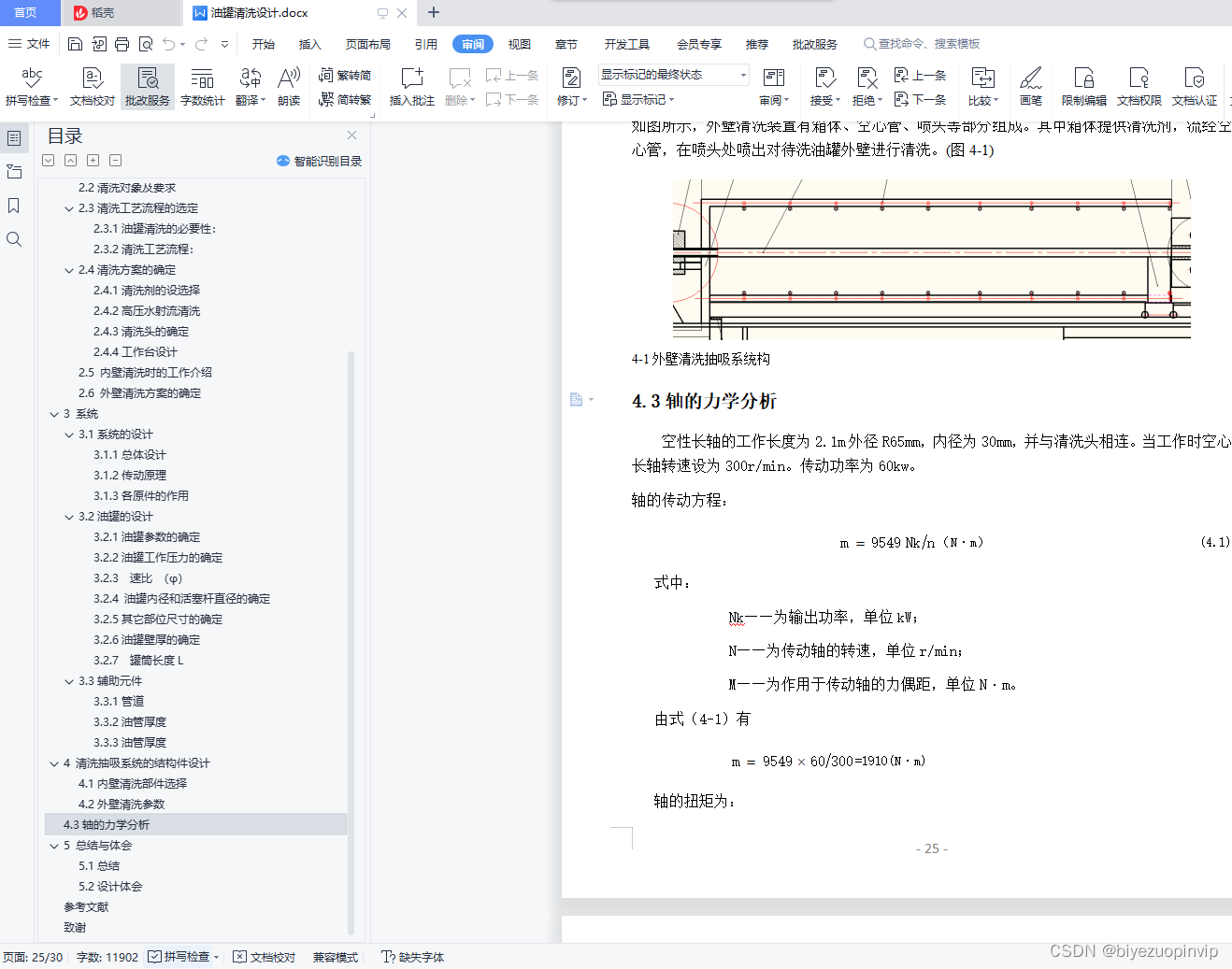Collapse the 3.3 辅助元件 outline node
The width and height of the screenshot is (1232, 969).
69,681
